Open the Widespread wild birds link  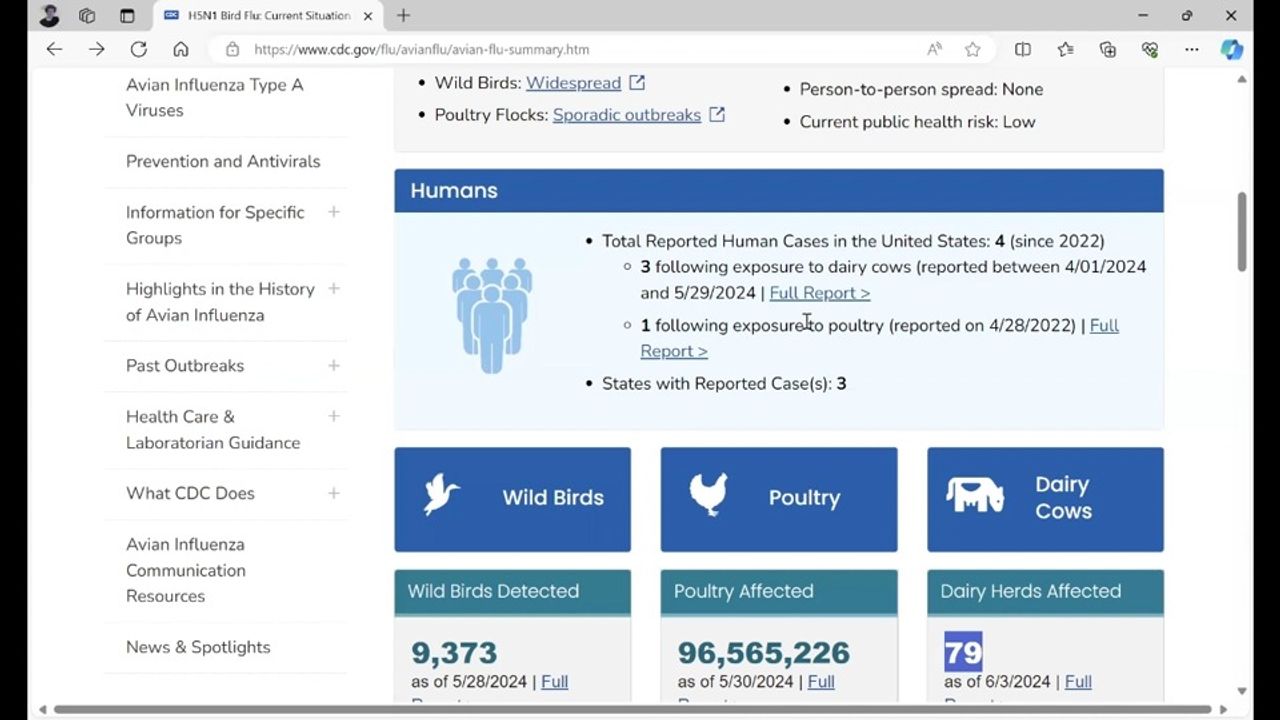tap(573, 83)
